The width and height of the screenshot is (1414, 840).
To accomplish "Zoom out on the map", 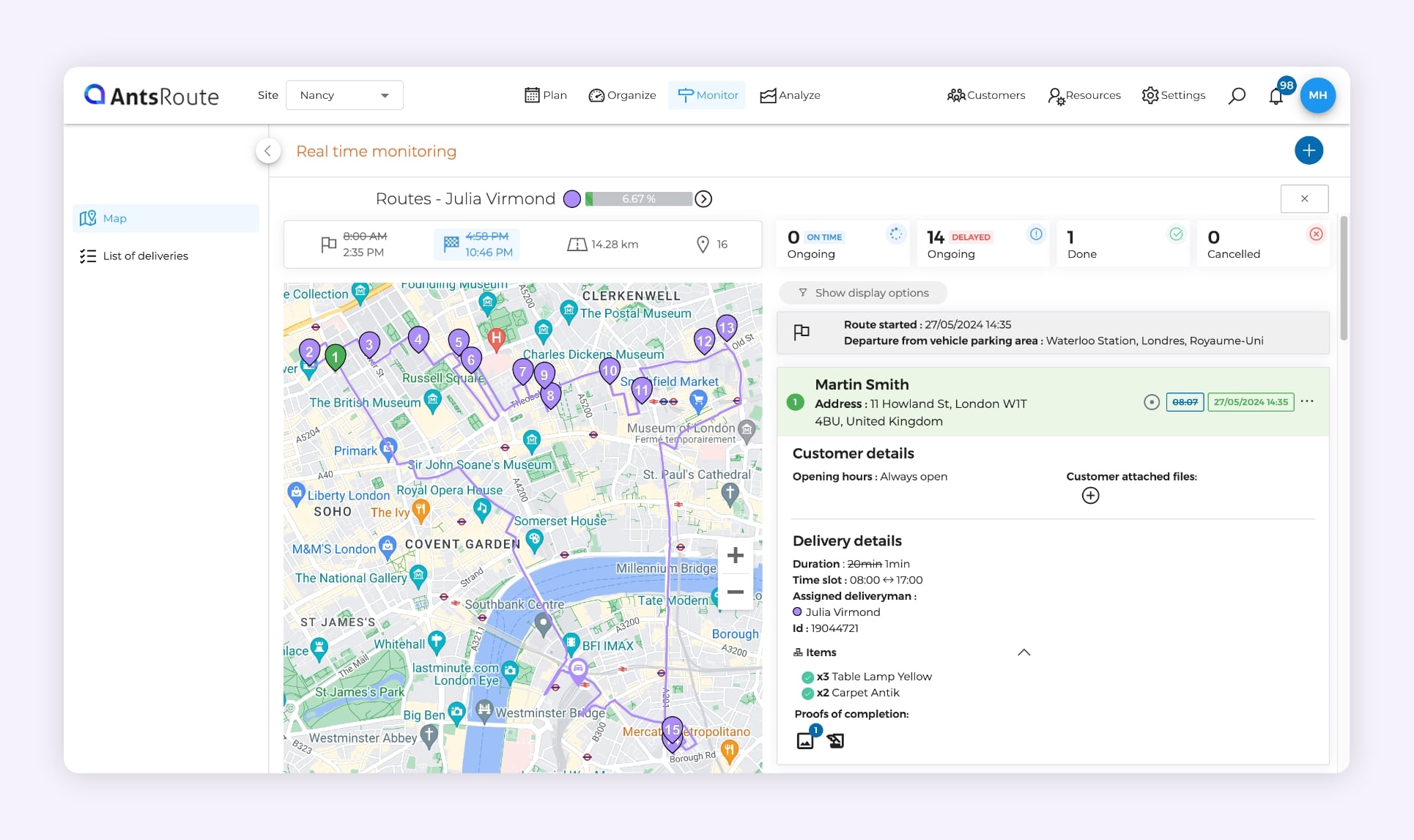I will tap(735, 592).
